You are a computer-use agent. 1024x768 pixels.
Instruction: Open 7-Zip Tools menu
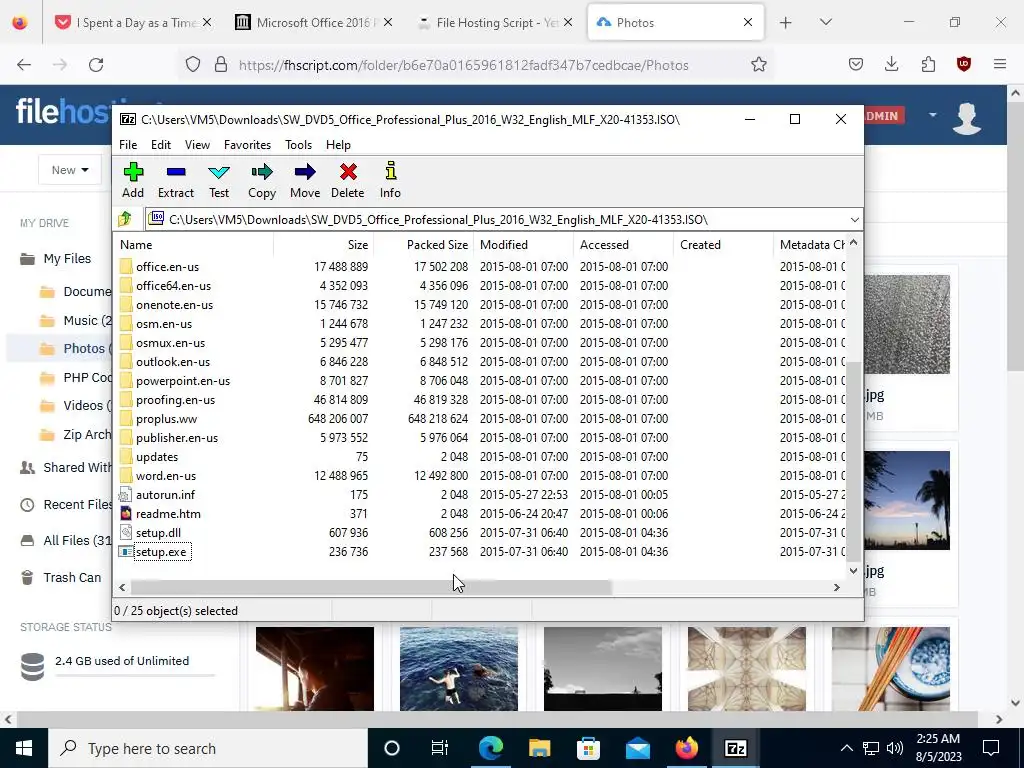(x=298, y=145)
